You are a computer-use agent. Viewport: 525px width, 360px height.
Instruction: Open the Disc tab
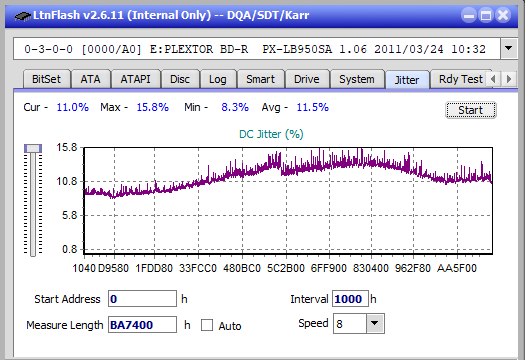point(180,79)
